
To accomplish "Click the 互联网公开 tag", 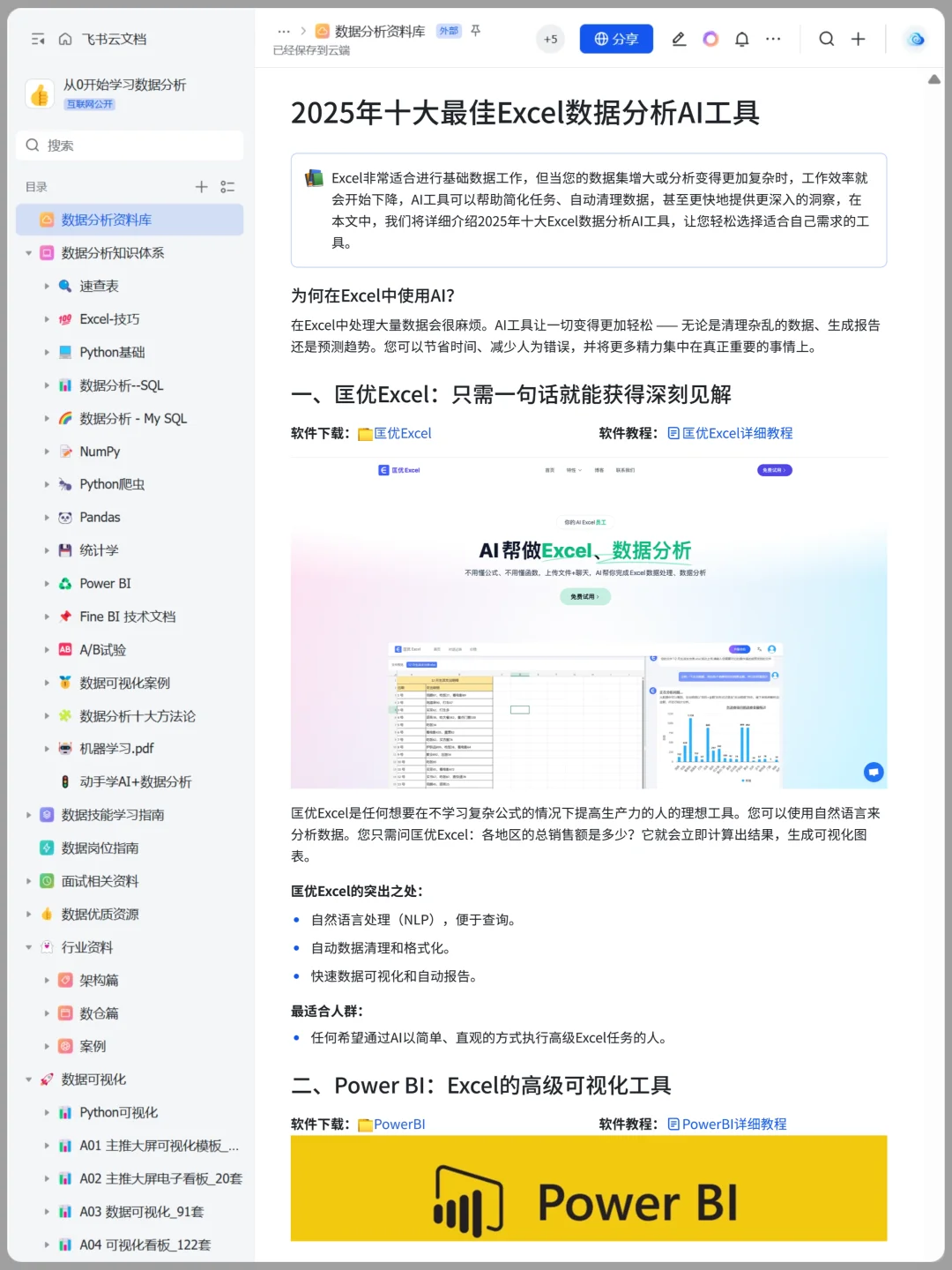I will [x=90, y=104].
